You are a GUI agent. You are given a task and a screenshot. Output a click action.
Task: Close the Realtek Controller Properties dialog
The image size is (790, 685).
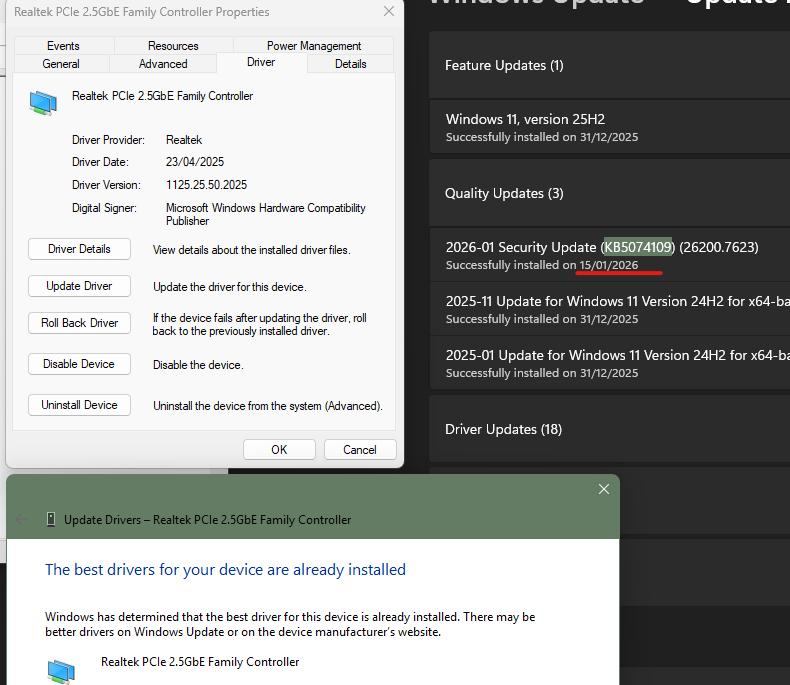tap(388, 12)
